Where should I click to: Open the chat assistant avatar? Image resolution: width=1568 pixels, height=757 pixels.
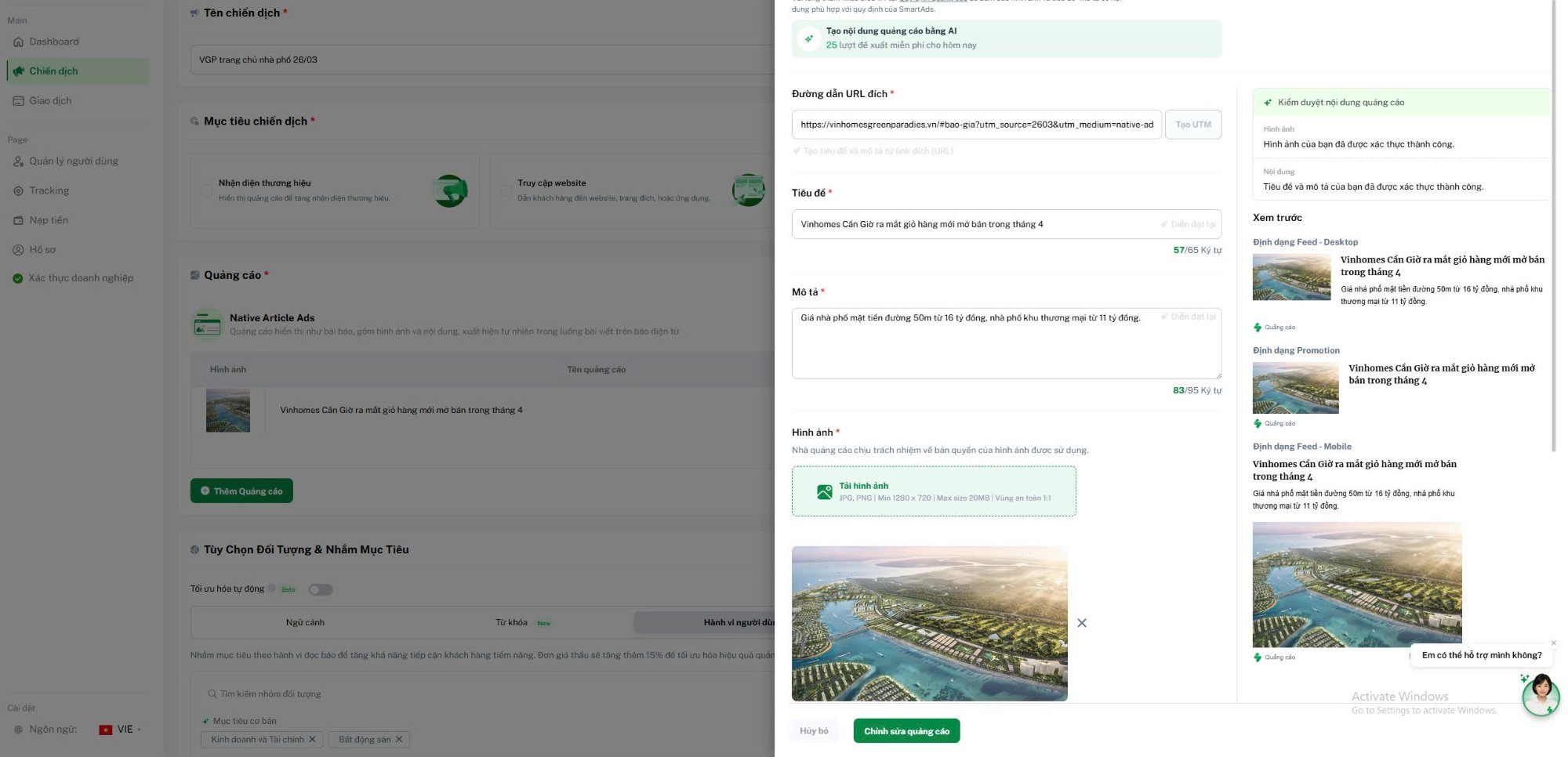pyautogui.click(x=1541, y=694)
